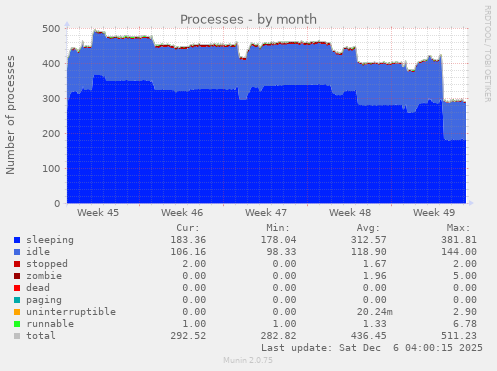The width and height of the screenshot is (497, 371).
Task: Click the 300 y-axis tick label
Action: click(51, 99)
